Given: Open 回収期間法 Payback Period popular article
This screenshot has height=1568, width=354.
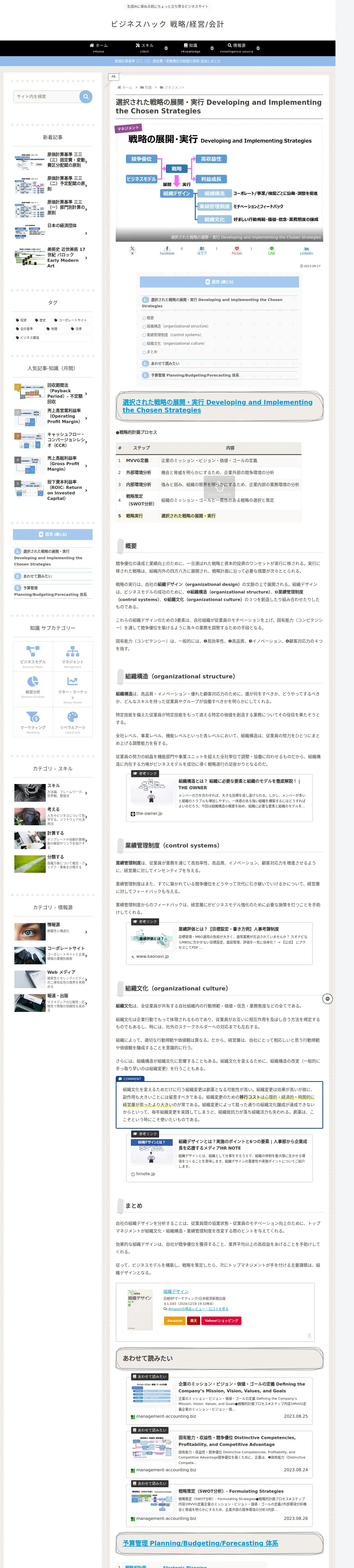Looking at the screenshot, I should coord(53,393).
